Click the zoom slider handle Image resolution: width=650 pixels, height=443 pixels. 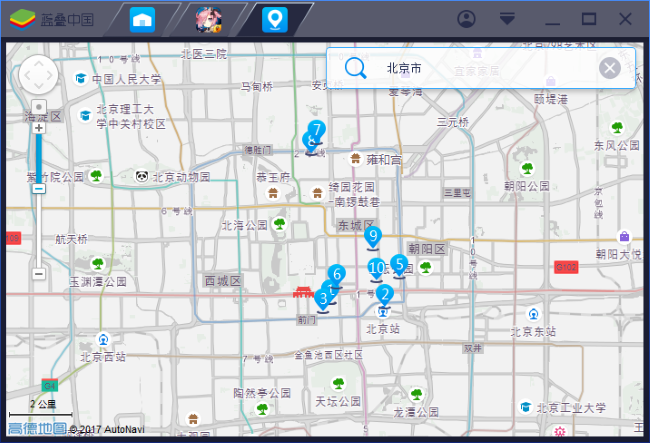point(39,189)
